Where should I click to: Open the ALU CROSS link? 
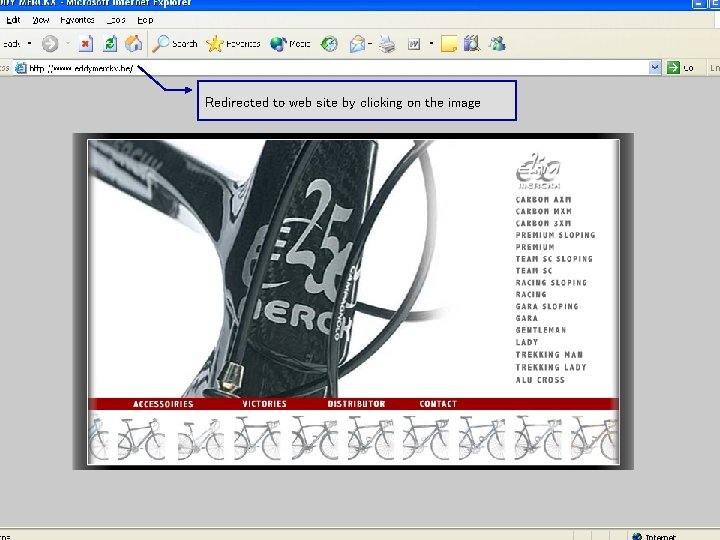coord(540,380)
